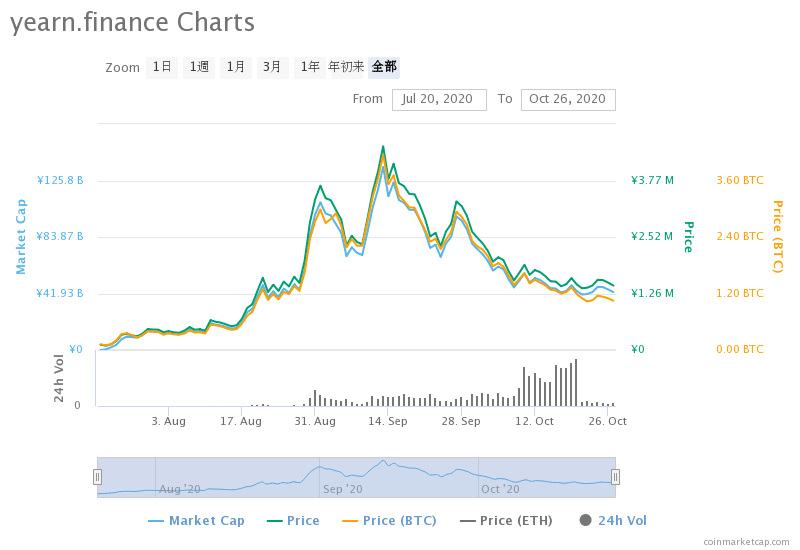Select the 3月 zoom range
Screen dimensions: 800x550
(272, 67)
